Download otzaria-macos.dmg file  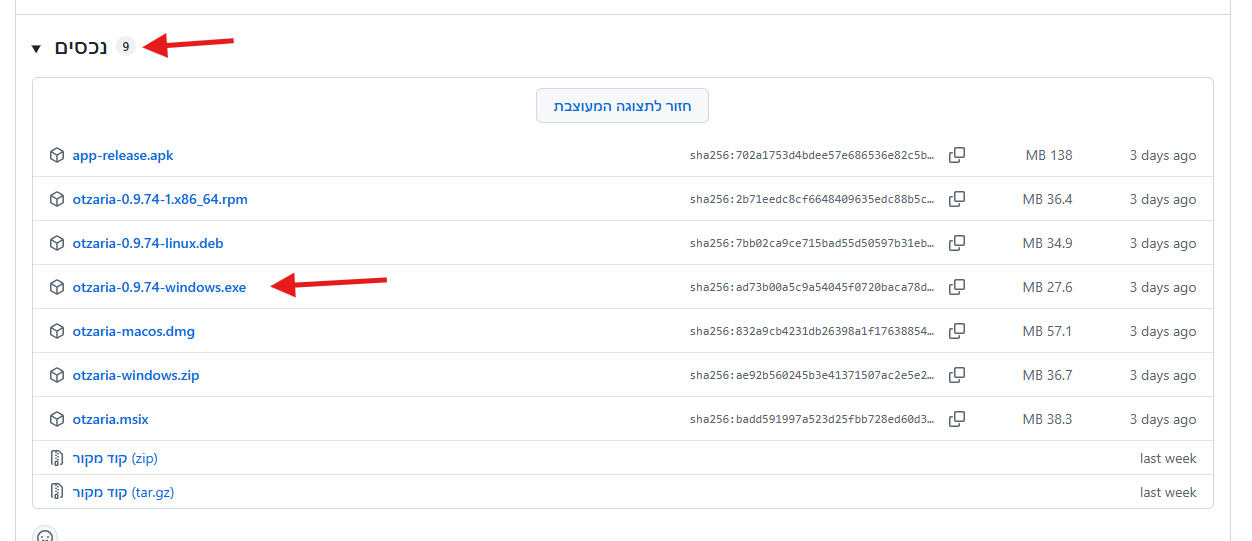[133, 331]
